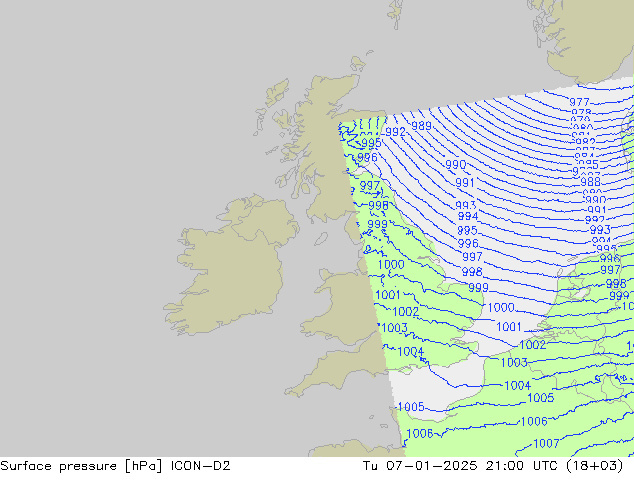Viewport: 634px width, 490px height.
Task: Click the "Surface pressure [hPa] ICON-D2" caption
Action: click(x=115, y=466)
